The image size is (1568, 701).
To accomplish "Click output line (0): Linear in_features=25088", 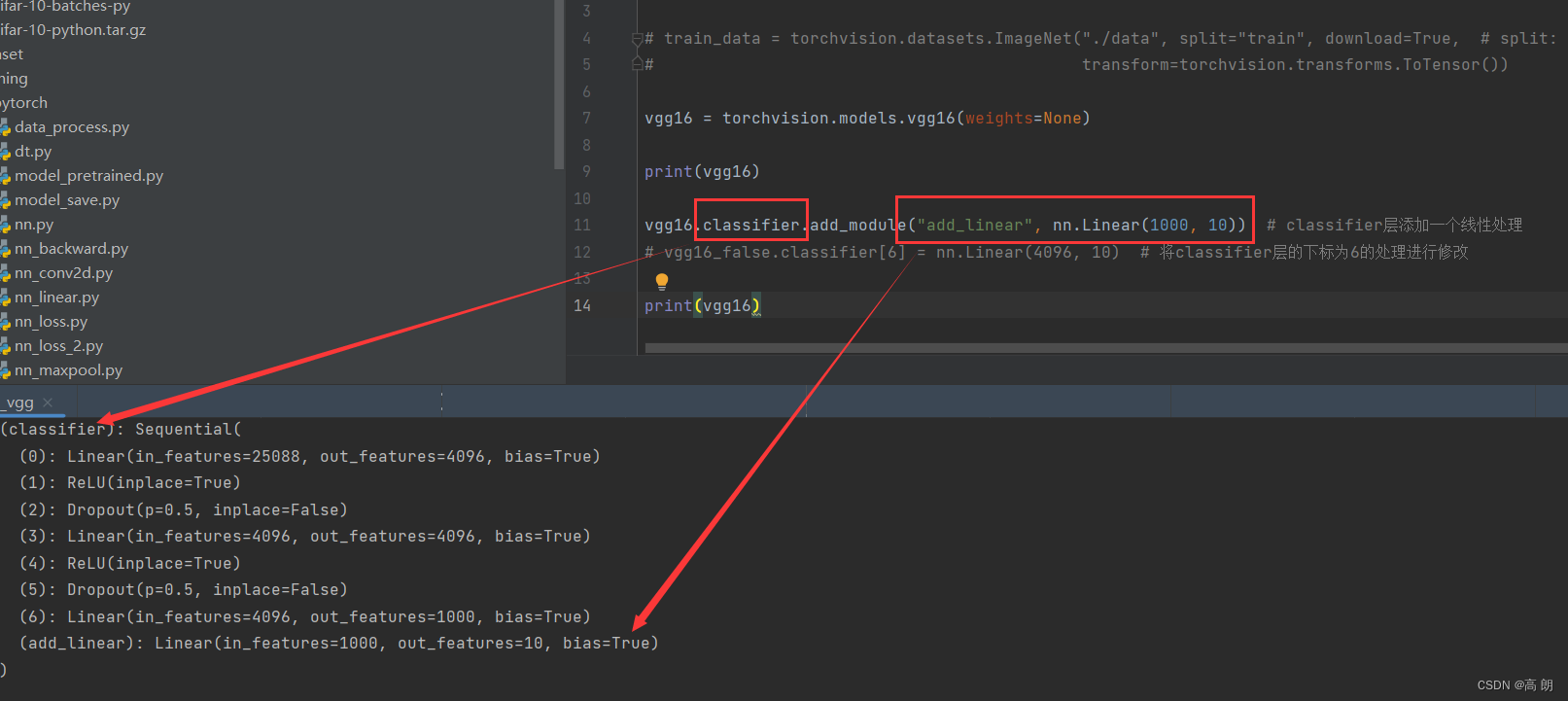I will [x=309, y=456].
